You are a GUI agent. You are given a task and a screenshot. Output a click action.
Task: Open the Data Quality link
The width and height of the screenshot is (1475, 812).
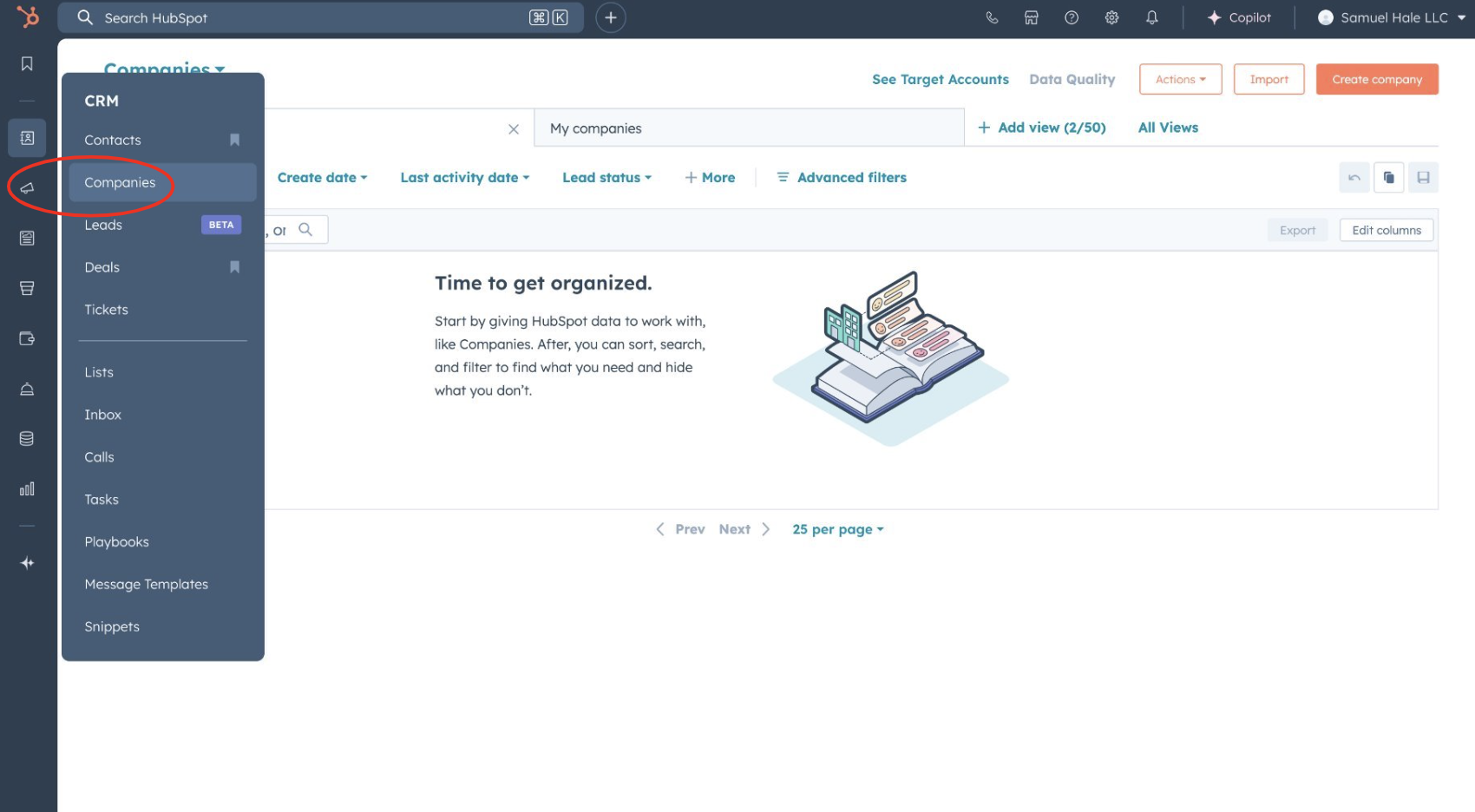coord(1072,79)
